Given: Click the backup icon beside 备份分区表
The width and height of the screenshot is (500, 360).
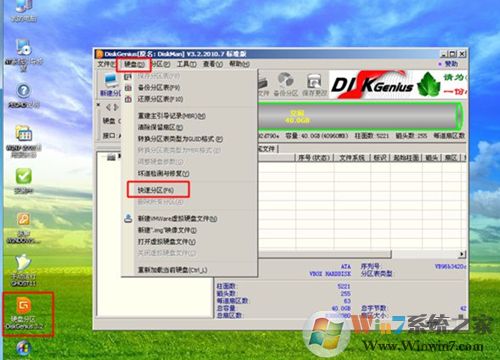Looking at the screenshot, I should coord(128,88).
